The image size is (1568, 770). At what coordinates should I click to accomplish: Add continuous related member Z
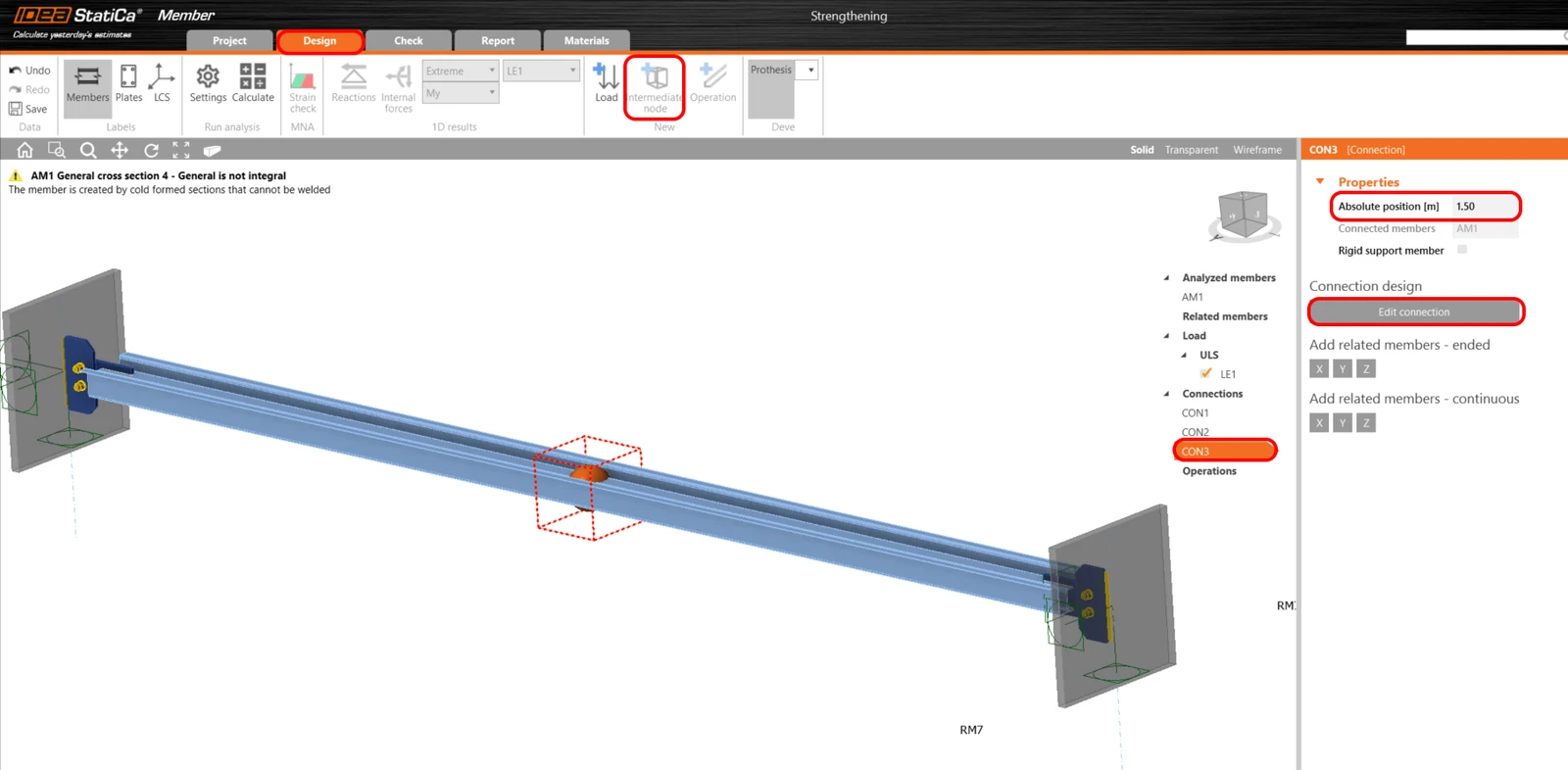click(x=1366, y=423)
